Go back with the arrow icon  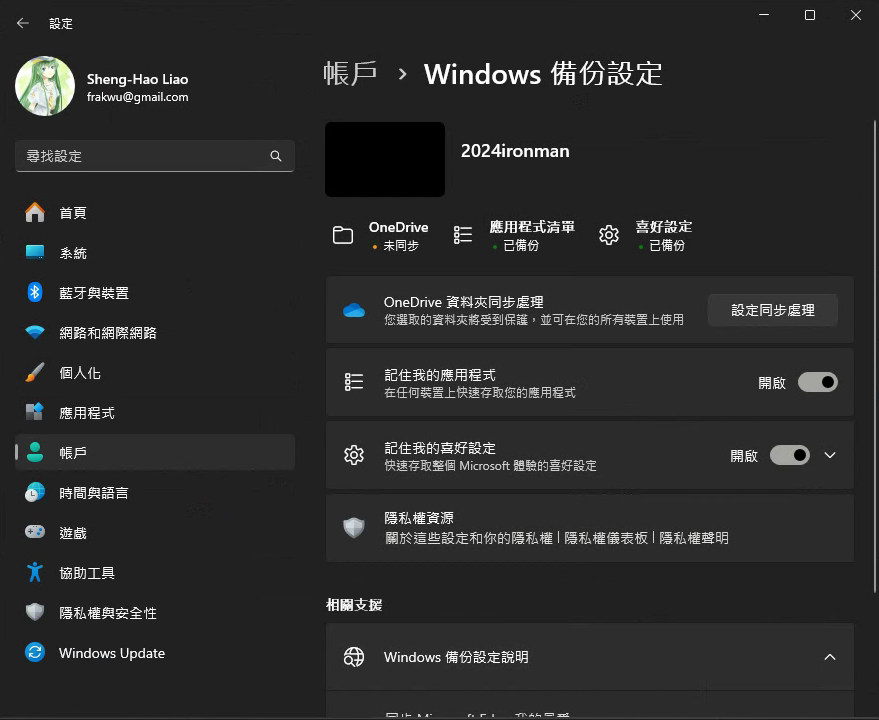(22, 23)
